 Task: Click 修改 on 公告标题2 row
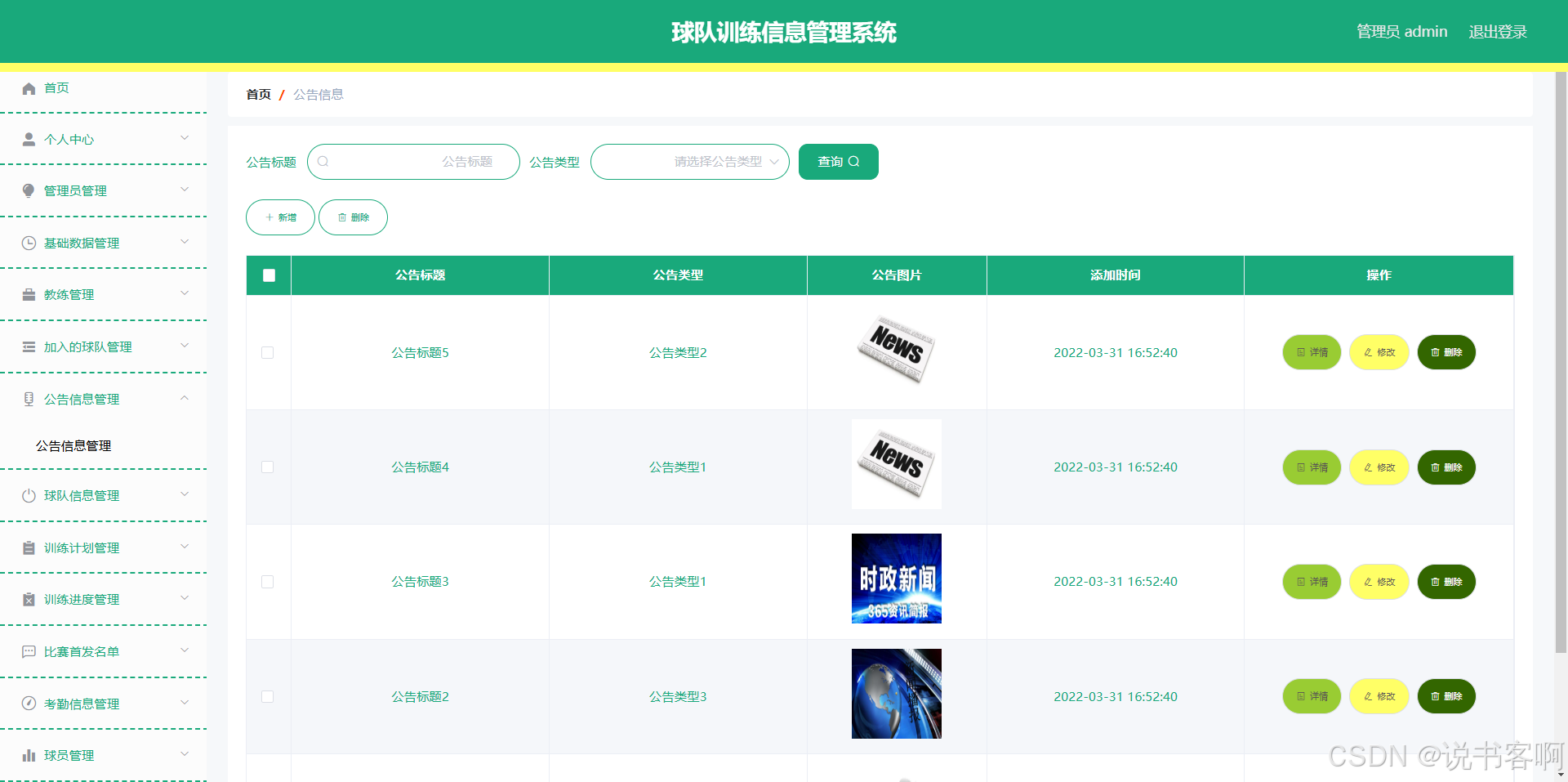click(1379, 696)
